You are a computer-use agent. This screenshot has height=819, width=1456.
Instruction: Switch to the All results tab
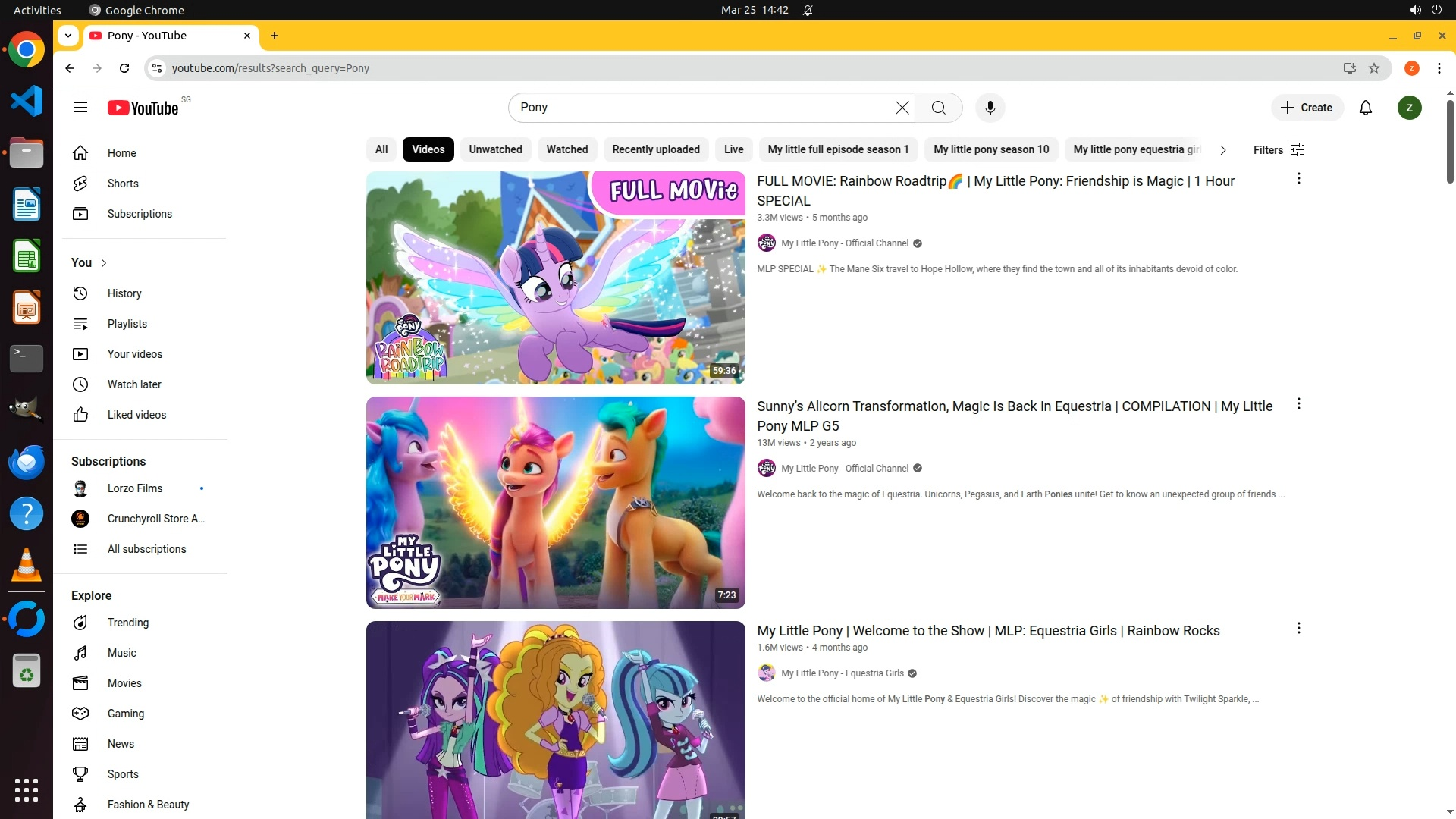(381, 149)
